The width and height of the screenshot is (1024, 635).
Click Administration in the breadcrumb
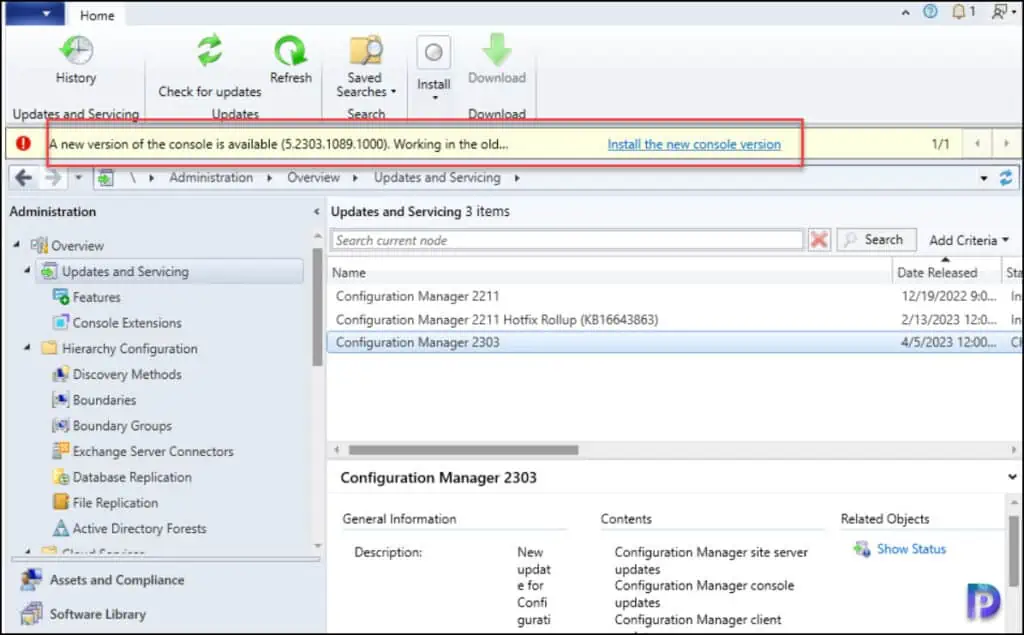click(x=211, y=178)
